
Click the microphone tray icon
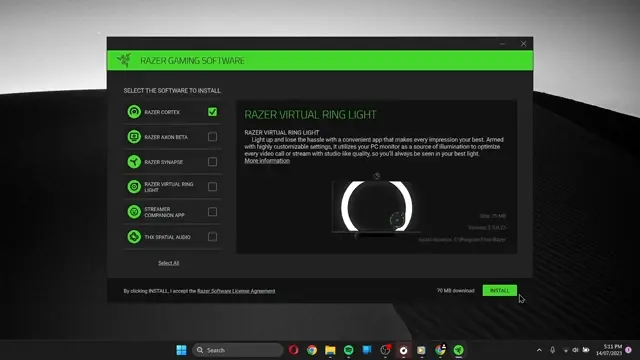(552, 350)
